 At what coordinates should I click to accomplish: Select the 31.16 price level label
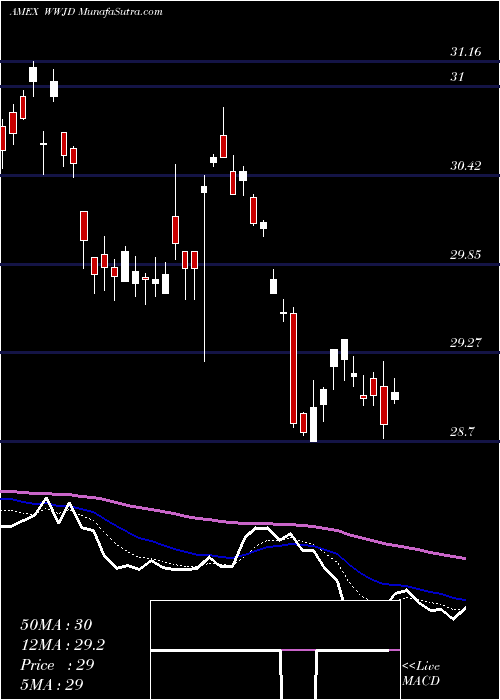(466, 52)
